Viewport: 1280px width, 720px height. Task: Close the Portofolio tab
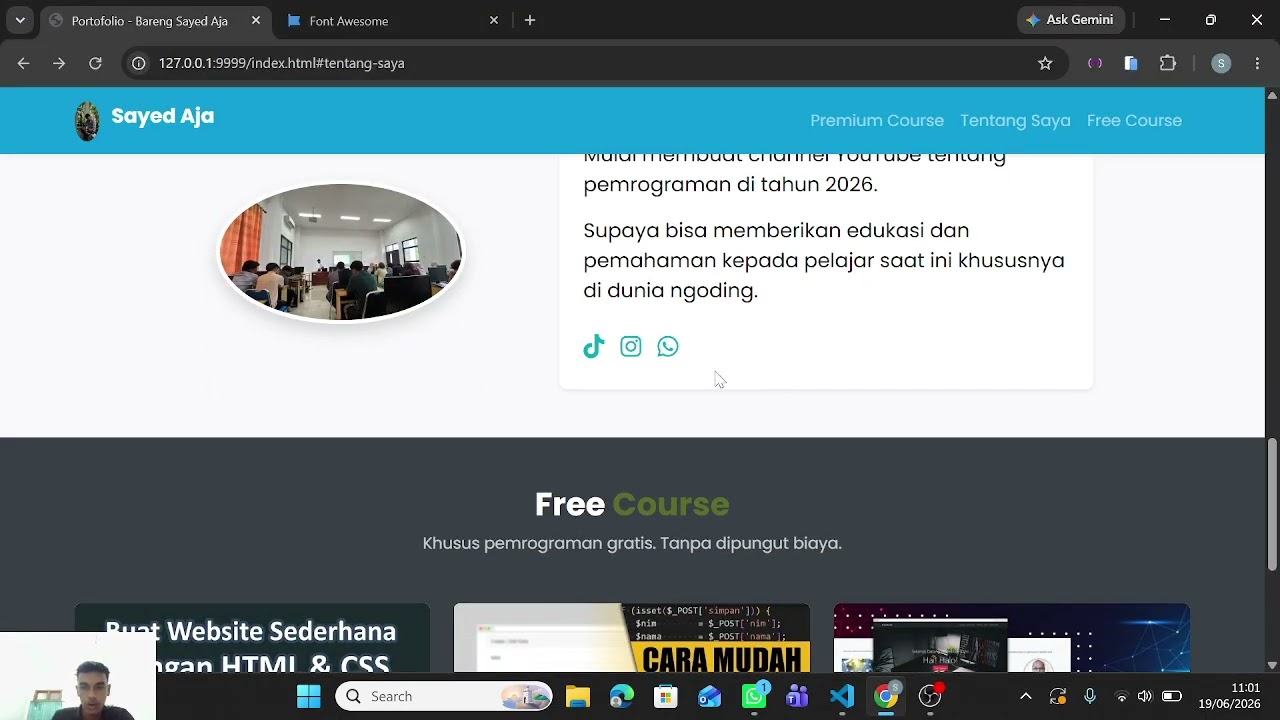click(x=256, y=20)
